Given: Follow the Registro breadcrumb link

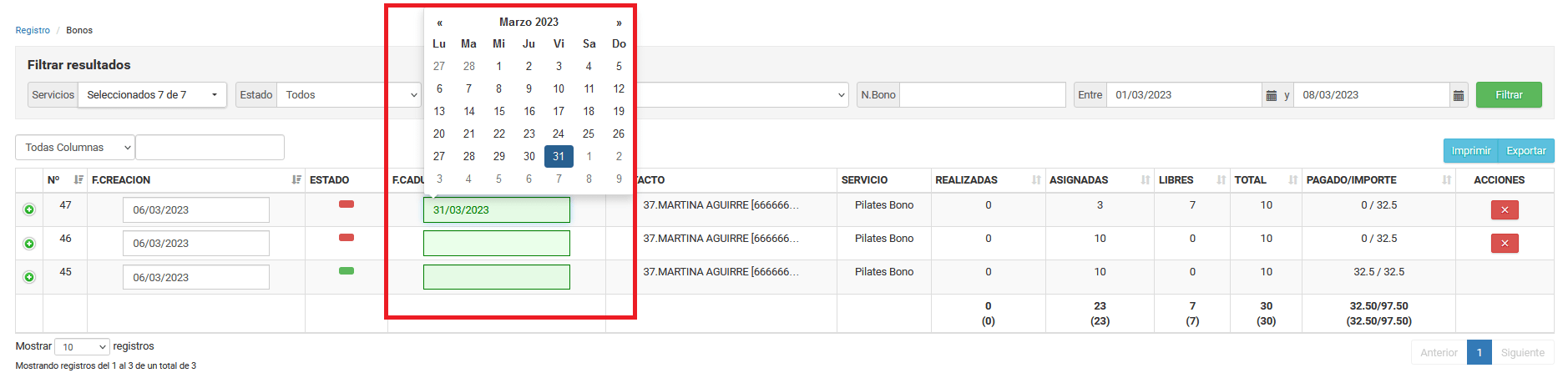Looking at the screenshot, I should [x=33, y=31].
